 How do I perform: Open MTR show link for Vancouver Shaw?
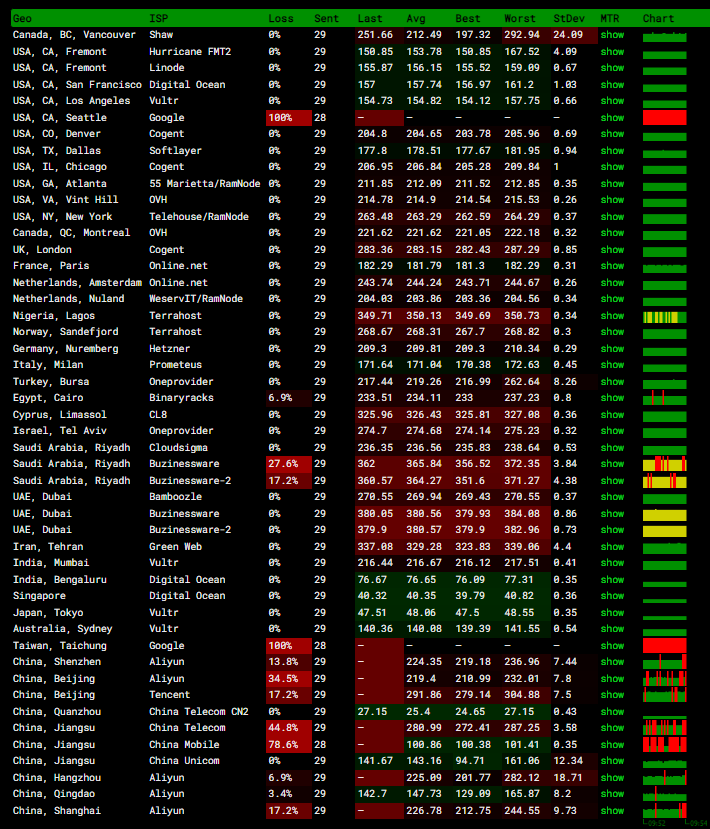point(612,35)
